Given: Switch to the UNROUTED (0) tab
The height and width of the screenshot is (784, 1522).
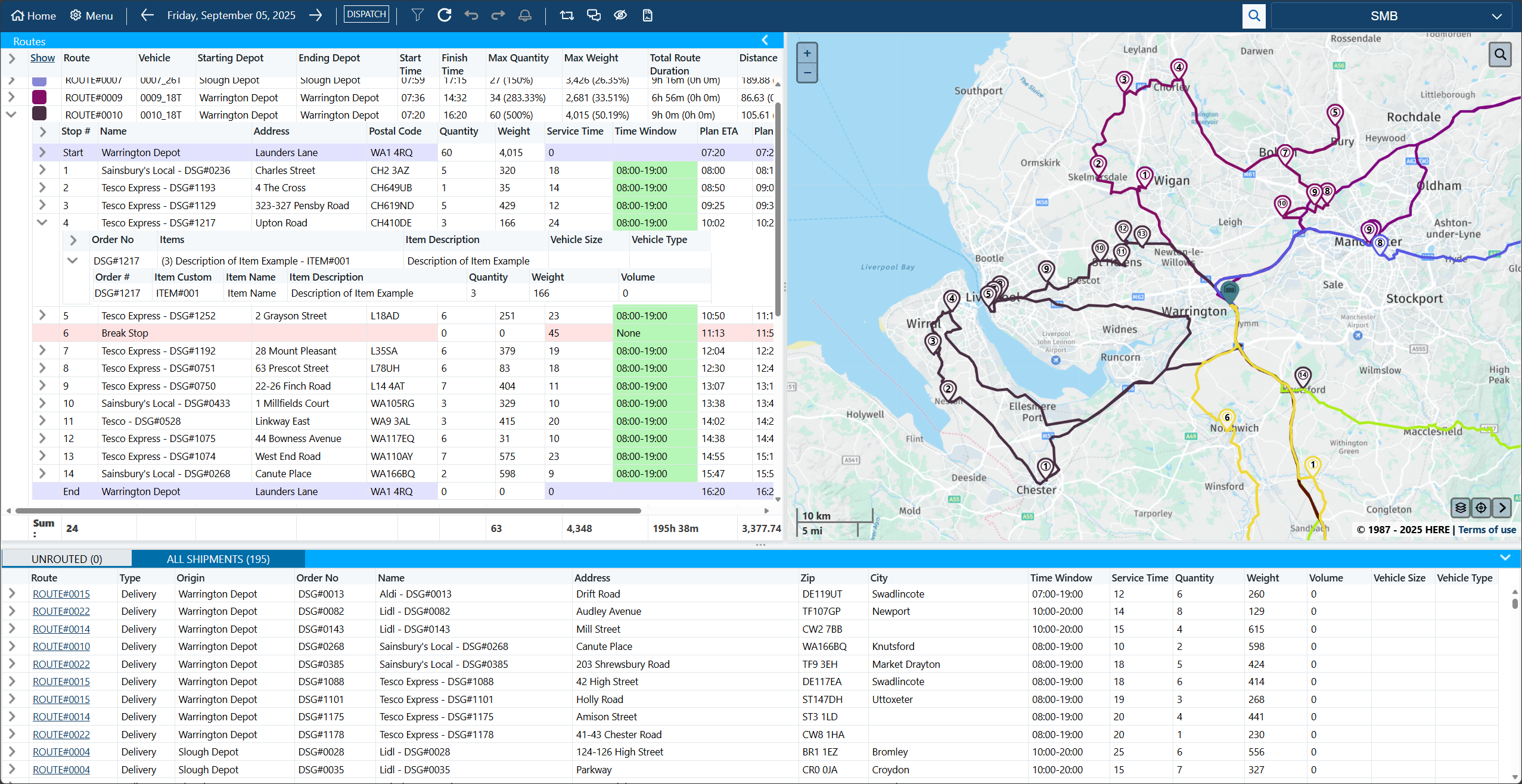Looking at the screenshot, I should coord(67,559).
